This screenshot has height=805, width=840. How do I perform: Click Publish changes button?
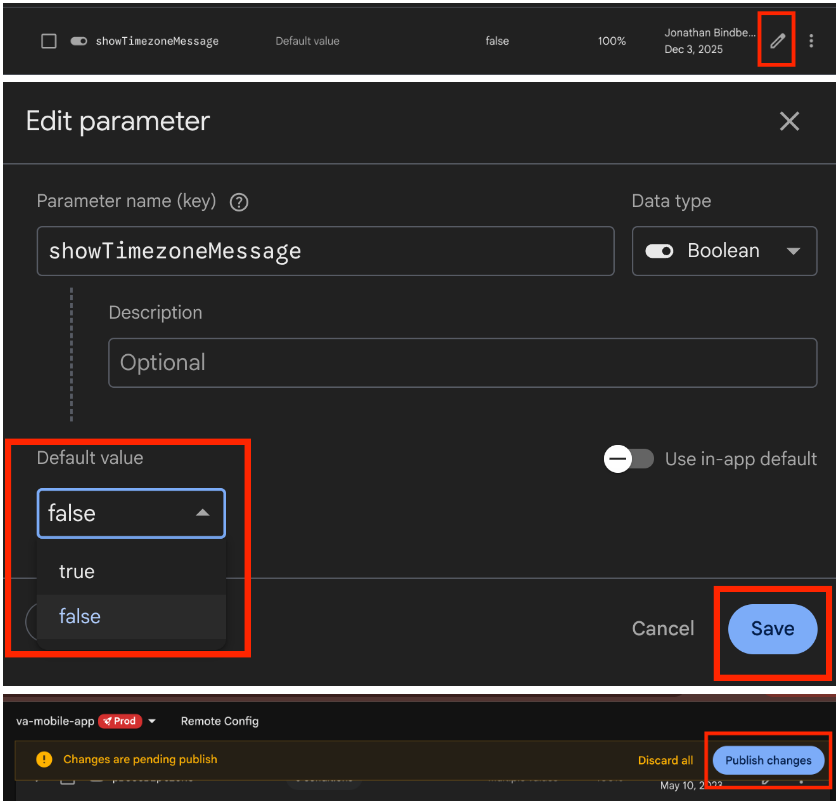tap(768, 760)
